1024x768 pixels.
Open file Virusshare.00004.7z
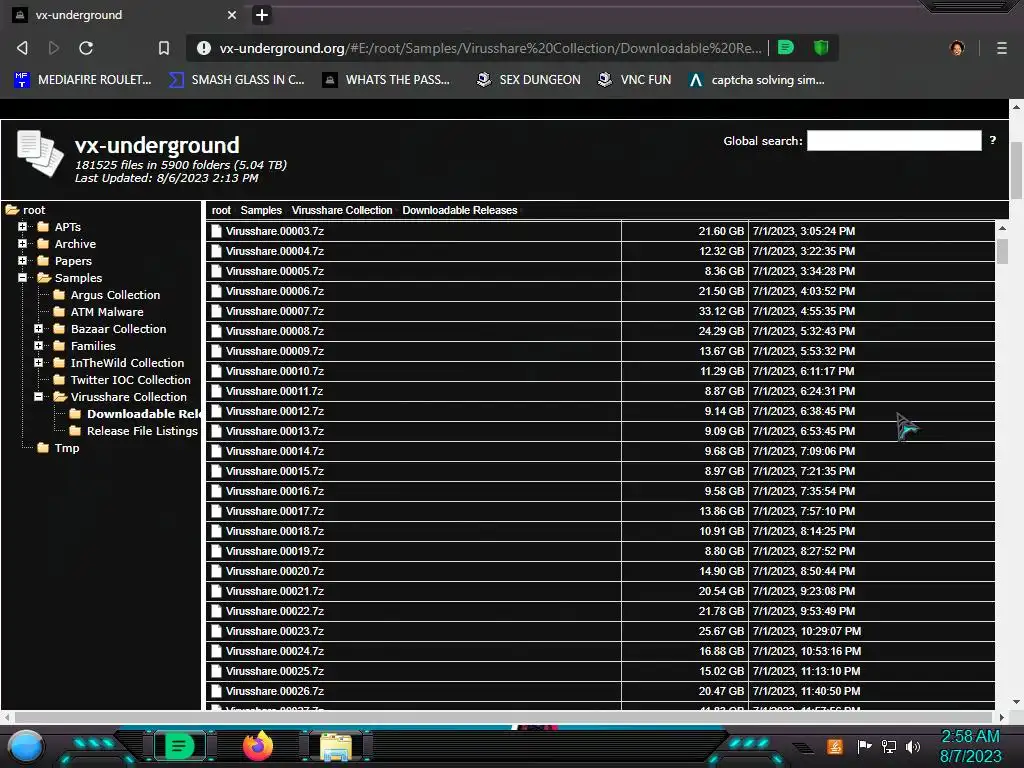pyautogui.click(x=275, y=251)
